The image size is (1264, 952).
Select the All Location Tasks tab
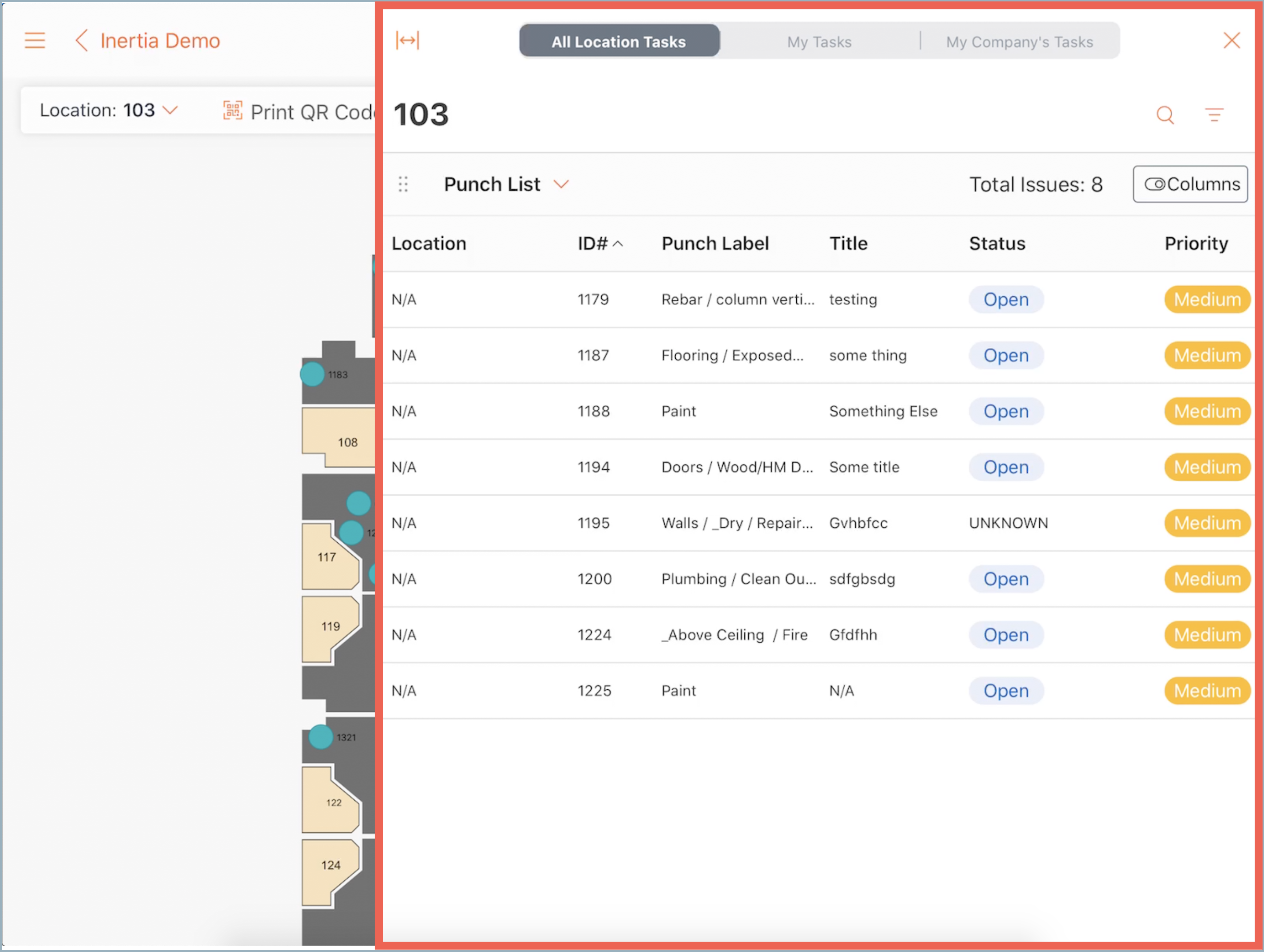(618, 42)
